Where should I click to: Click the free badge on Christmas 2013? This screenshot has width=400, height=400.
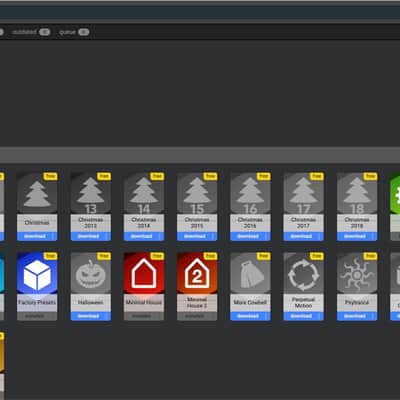(x=104, y=176)
